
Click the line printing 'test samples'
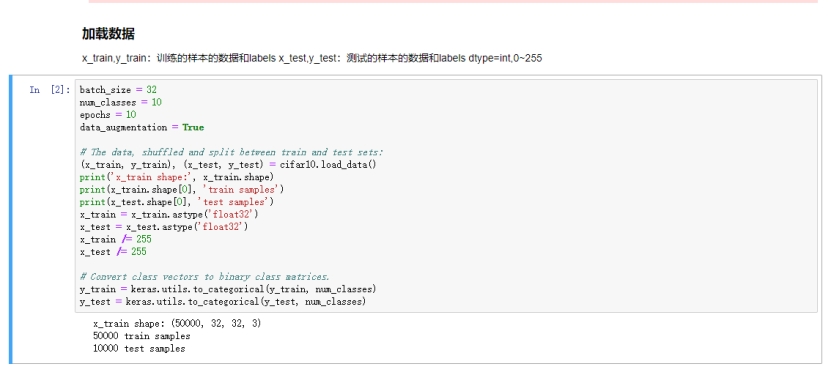176,202
